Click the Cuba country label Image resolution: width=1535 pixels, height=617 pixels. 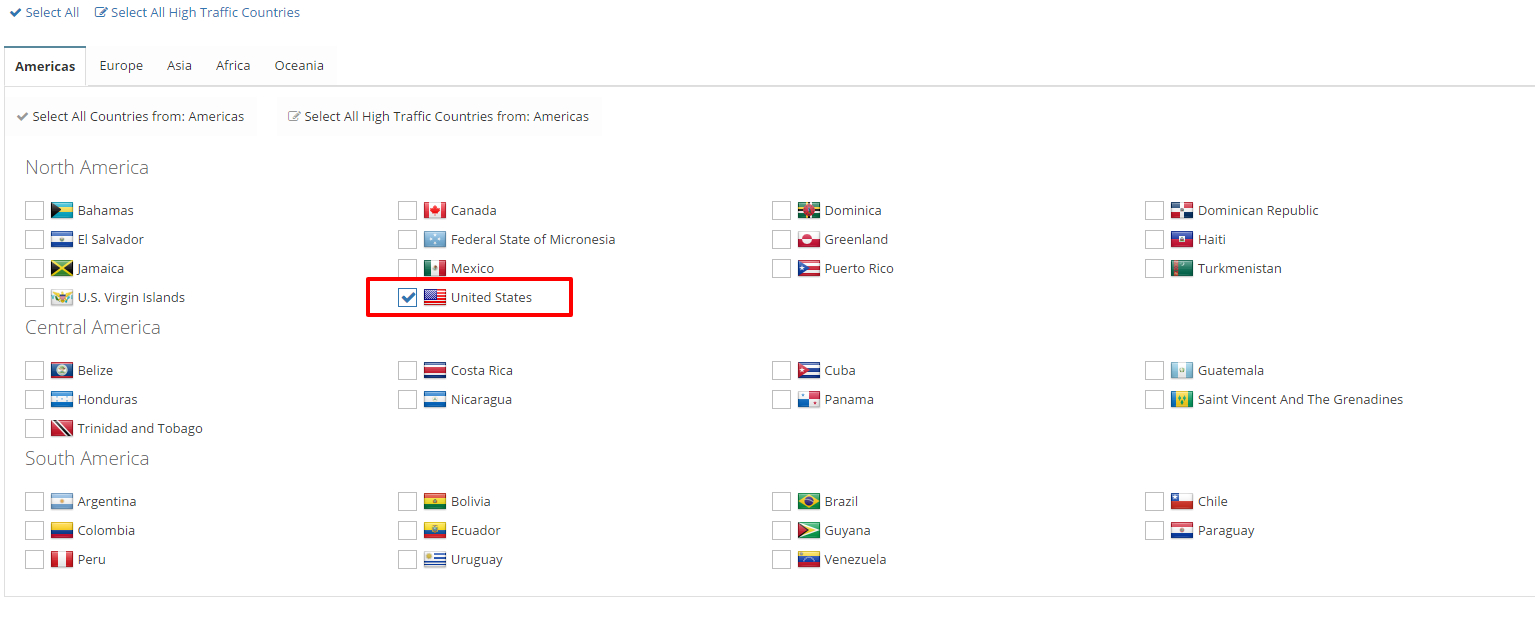pyautogui.click(x=840, y=370)
